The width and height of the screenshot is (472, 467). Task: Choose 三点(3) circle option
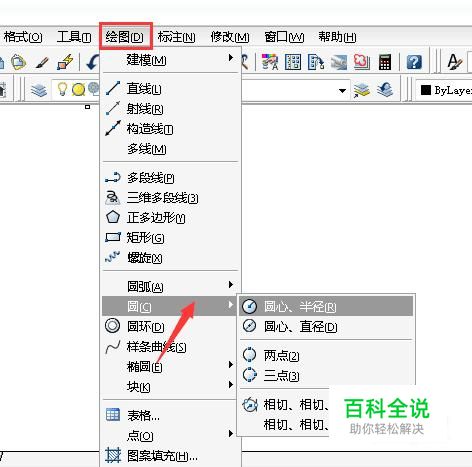pos(326,375)
